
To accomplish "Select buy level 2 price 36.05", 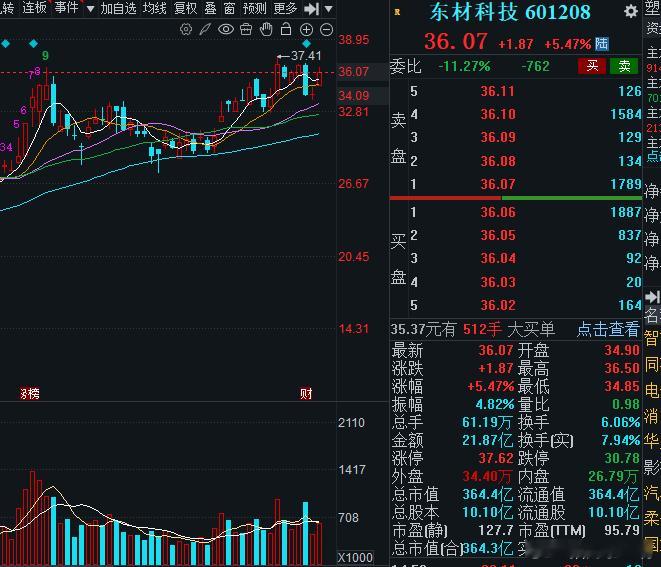I will pos(497,235).
